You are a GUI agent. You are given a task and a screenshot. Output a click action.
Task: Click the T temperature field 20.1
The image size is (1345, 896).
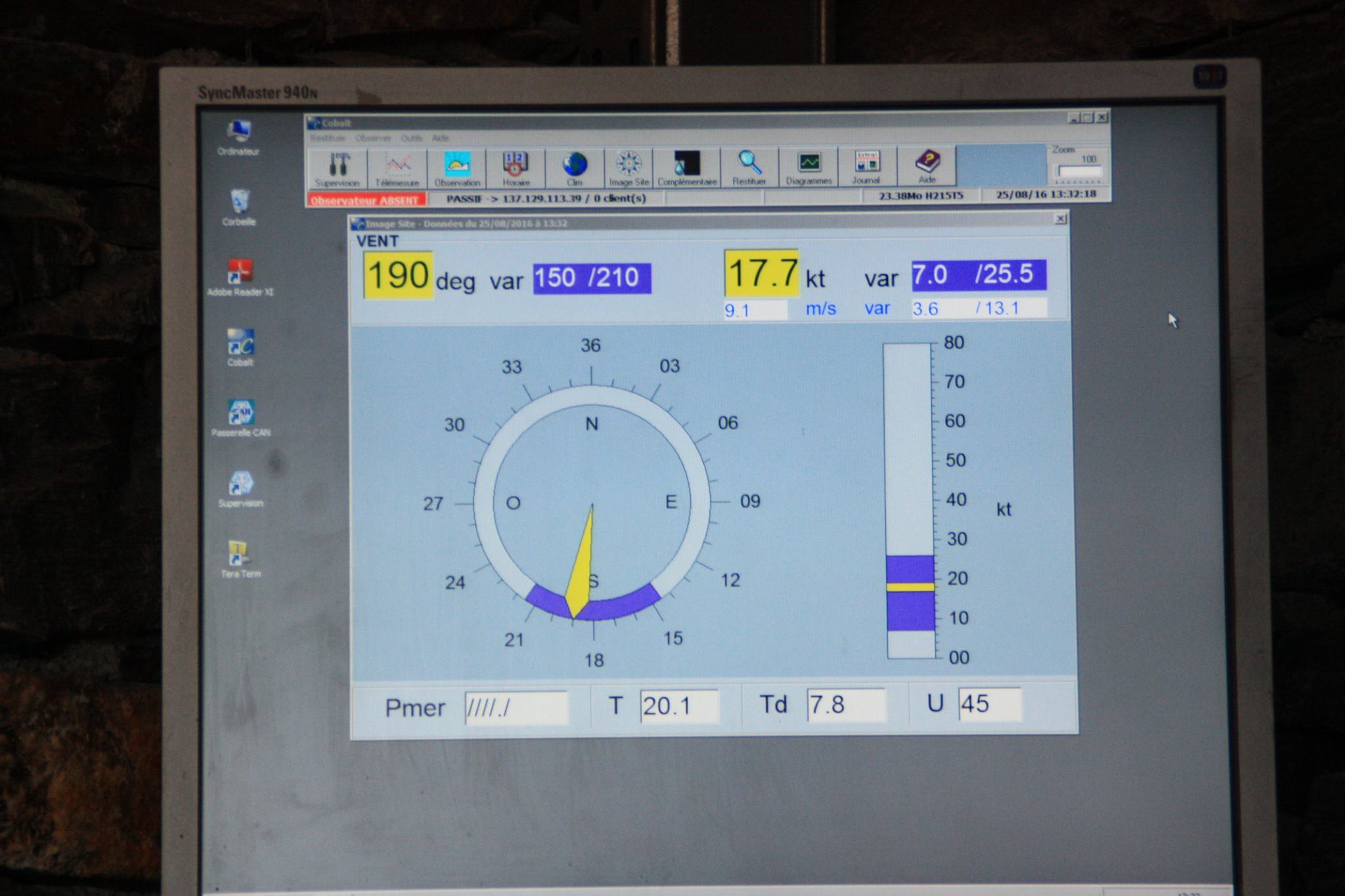point(679,706)
